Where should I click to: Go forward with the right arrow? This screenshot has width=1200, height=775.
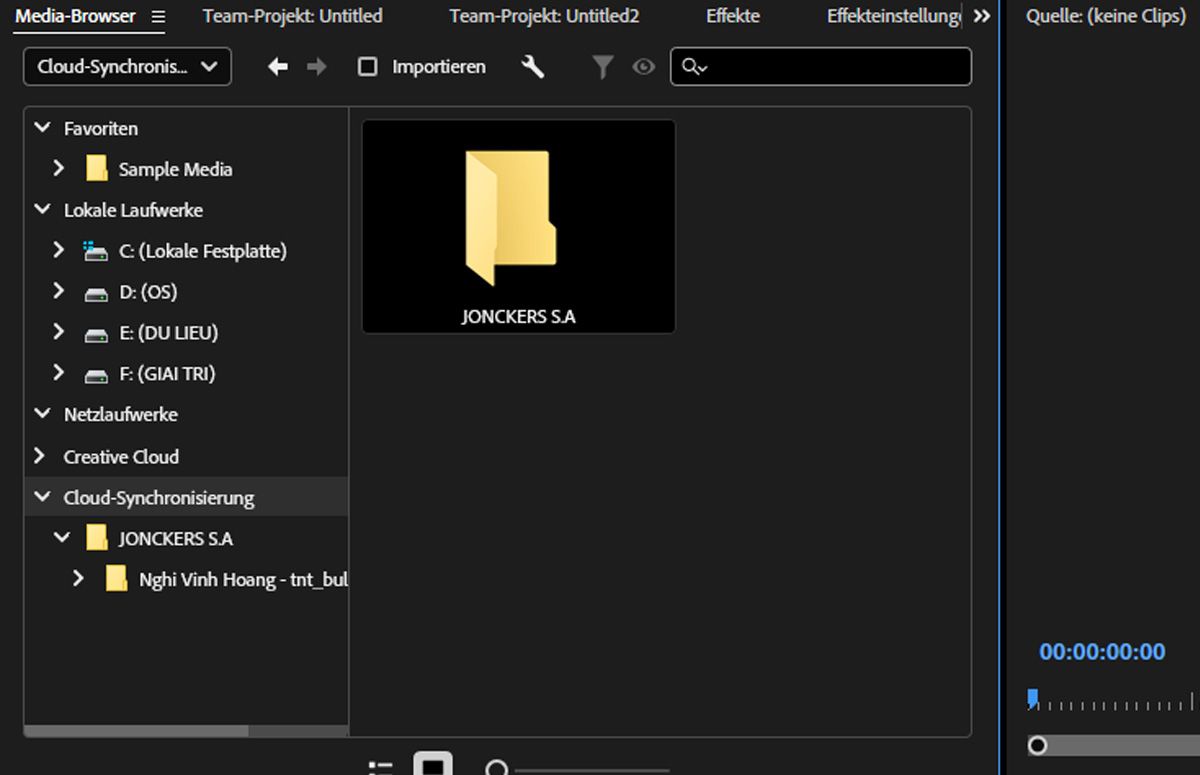pyautogui.click(x=317, y=67)
